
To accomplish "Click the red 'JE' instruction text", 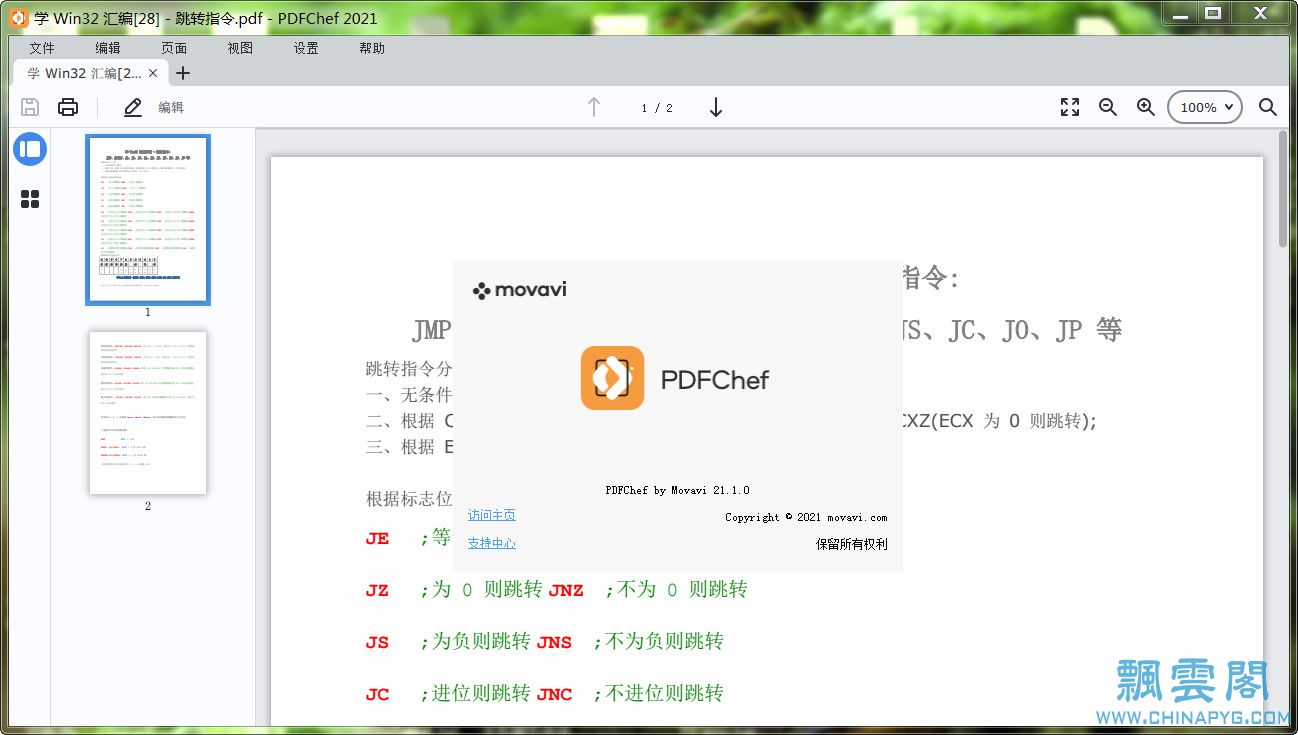I will coord(377,539).
